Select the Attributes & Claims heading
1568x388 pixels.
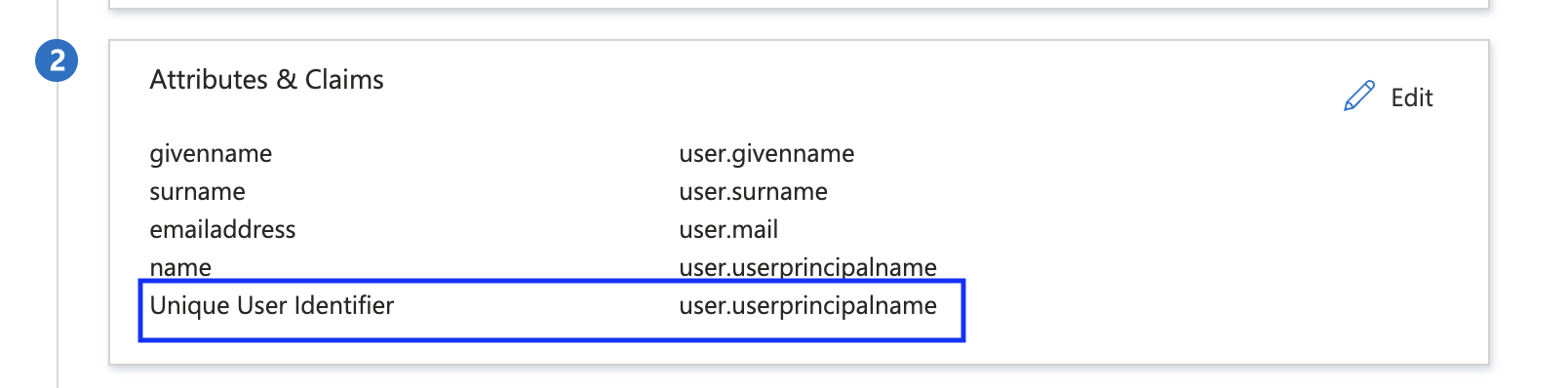click(x=266, y=80)
